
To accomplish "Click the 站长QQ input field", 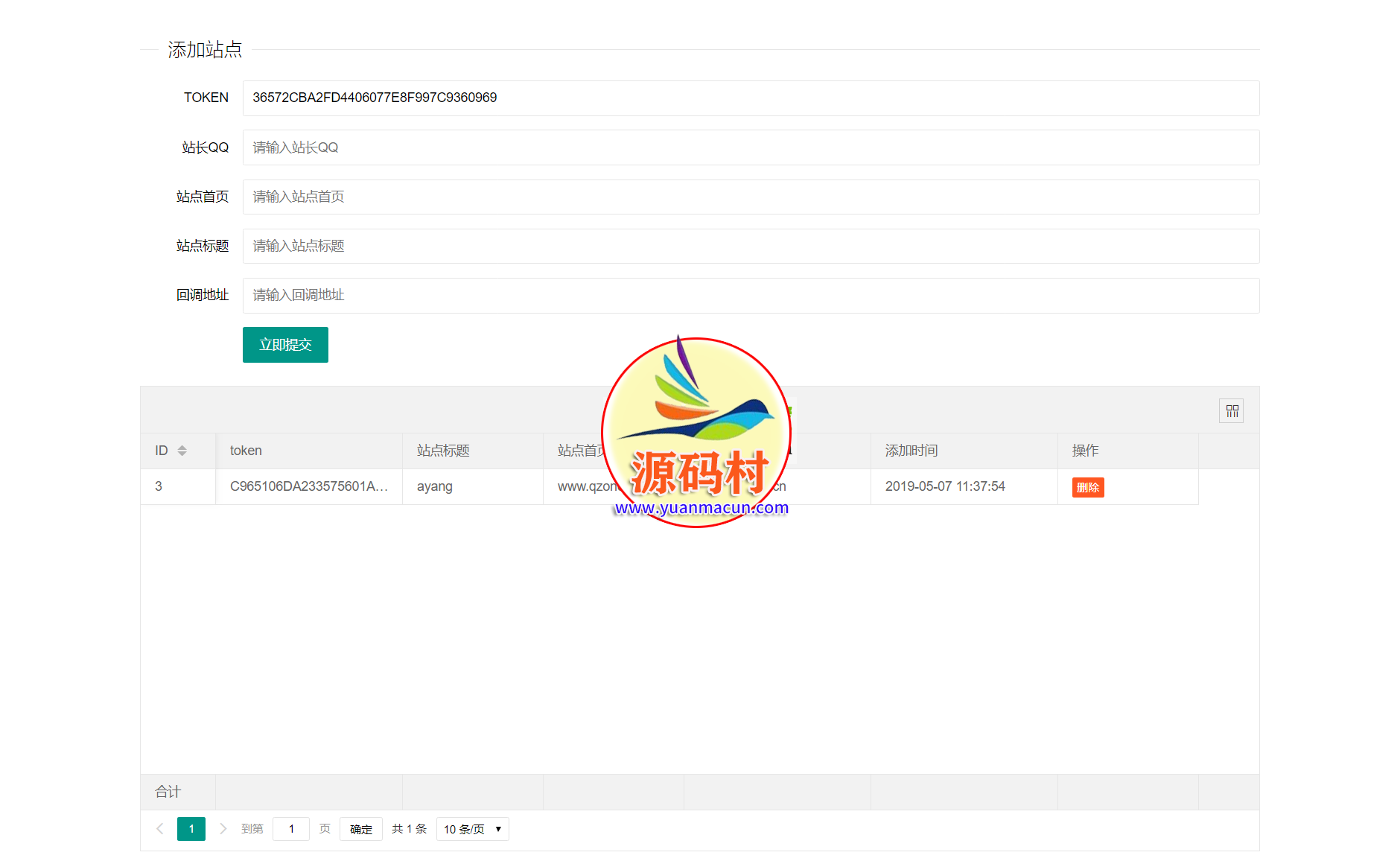I will (751, 147).
